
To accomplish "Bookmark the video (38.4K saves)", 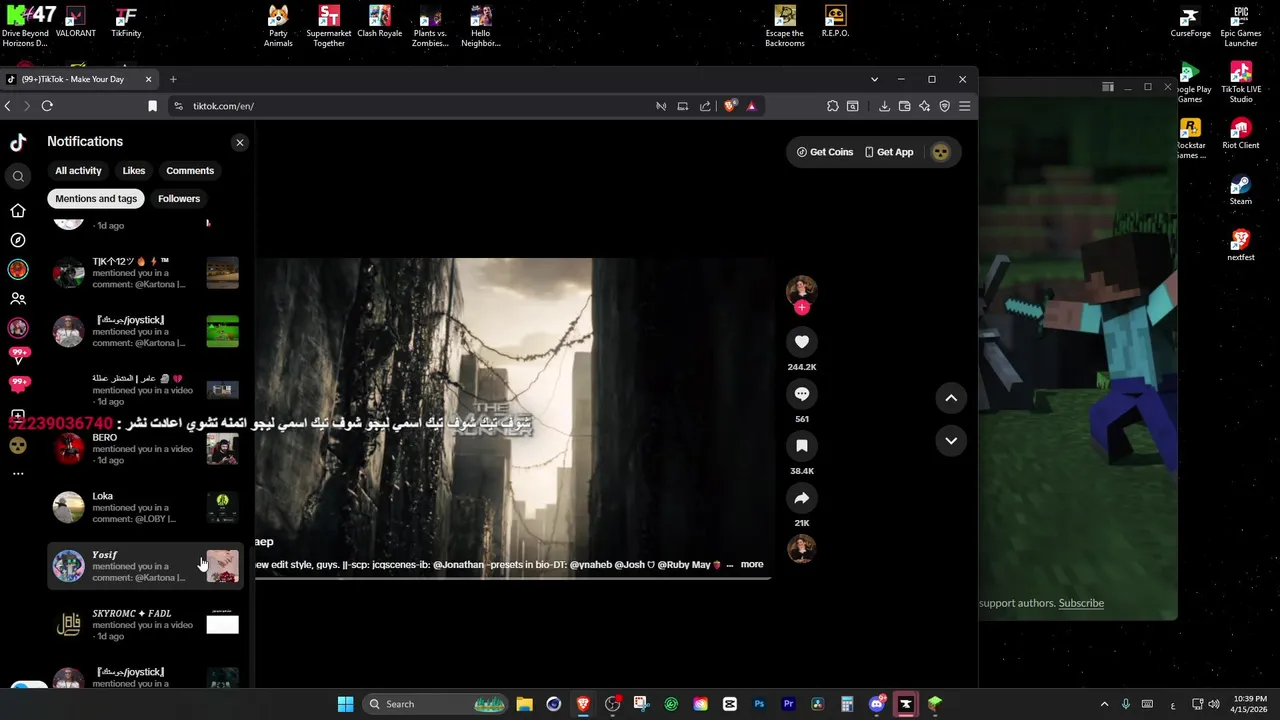I will (x=802, y=446).
